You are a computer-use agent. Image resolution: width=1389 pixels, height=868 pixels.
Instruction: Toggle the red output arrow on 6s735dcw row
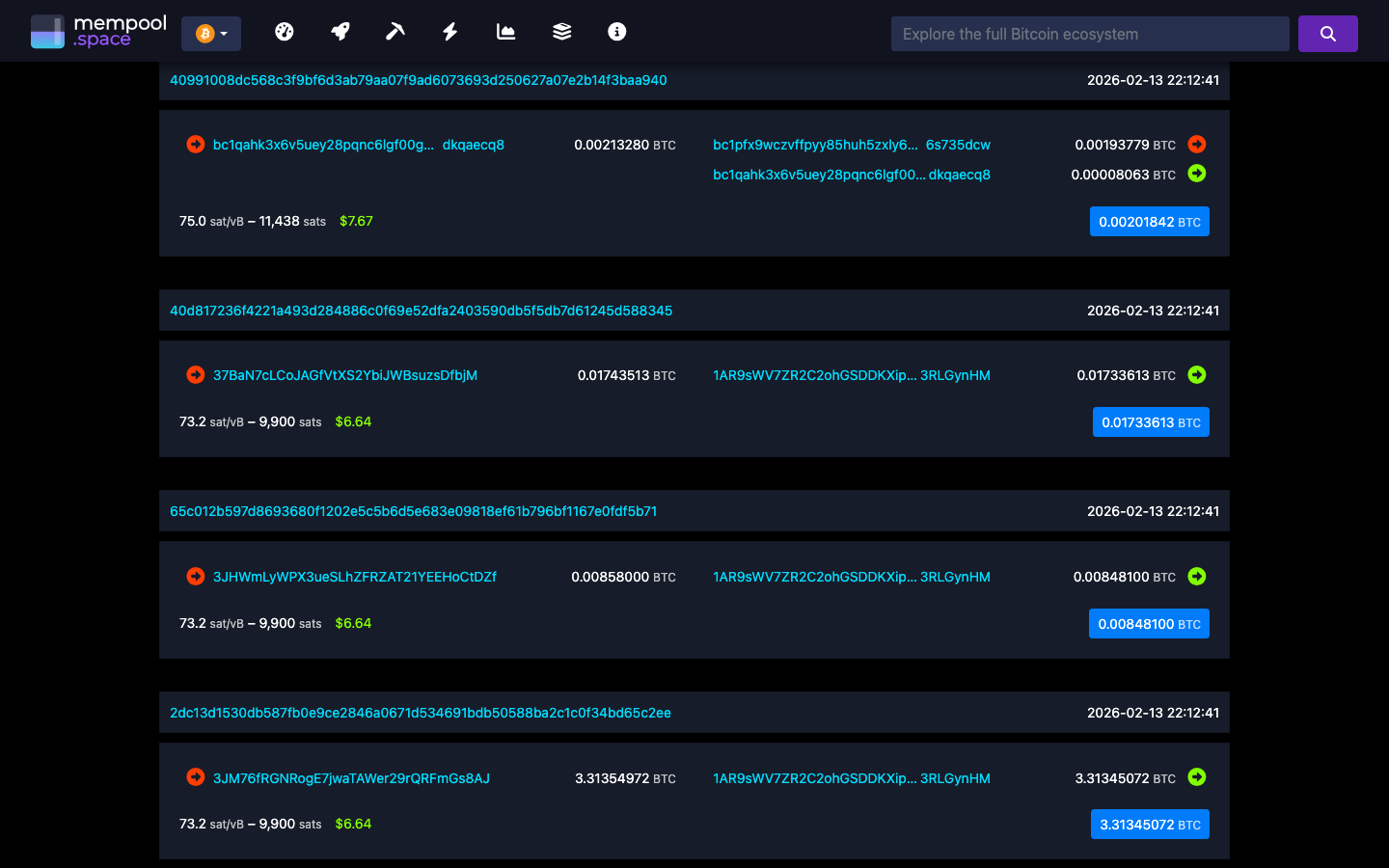1196,144
